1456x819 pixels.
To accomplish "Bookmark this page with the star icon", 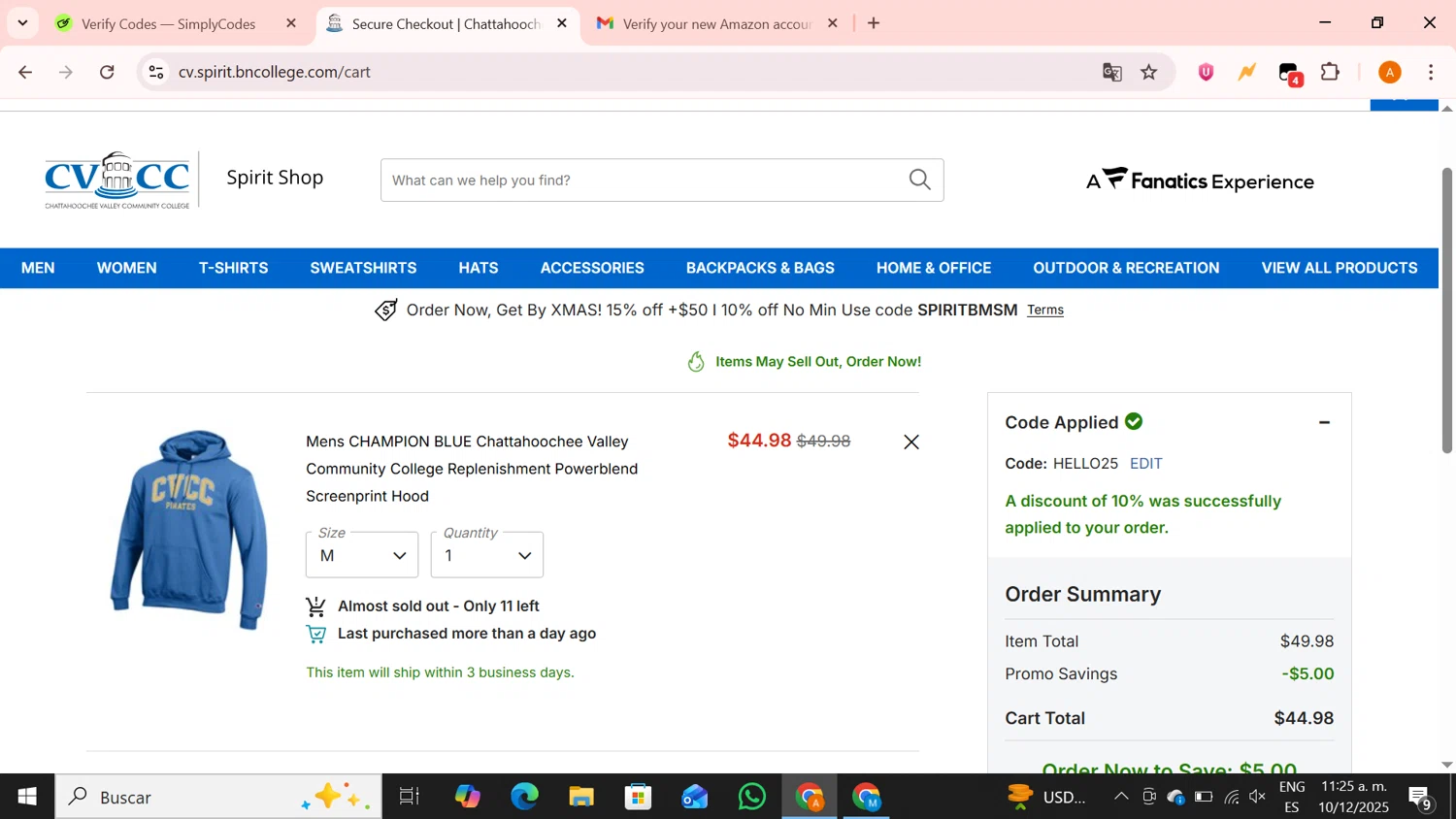I will [x=1149, y=72].
